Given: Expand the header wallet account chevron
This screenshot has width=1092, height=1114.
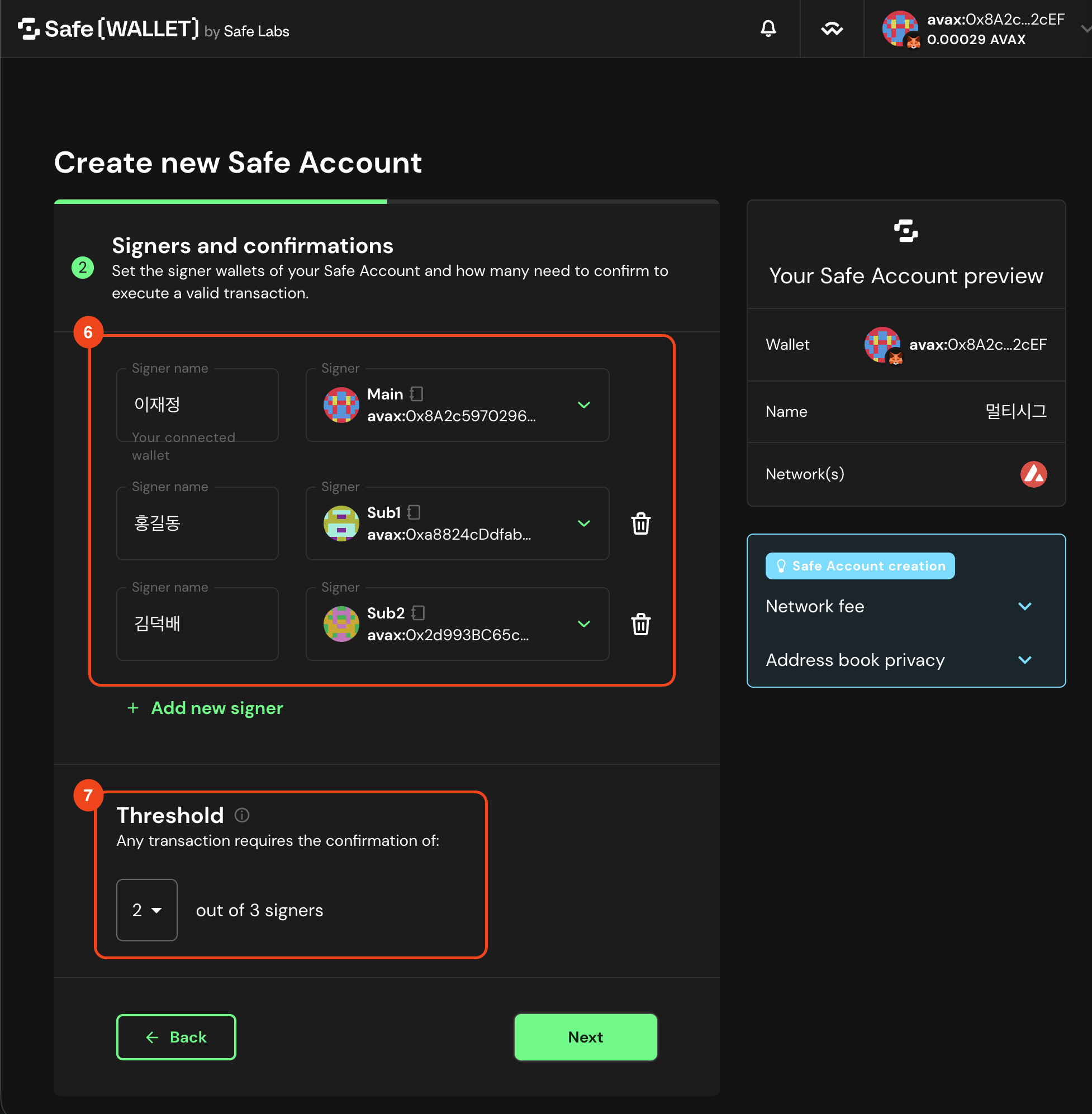Looking at the screenshot, I should pos(1085,28).
